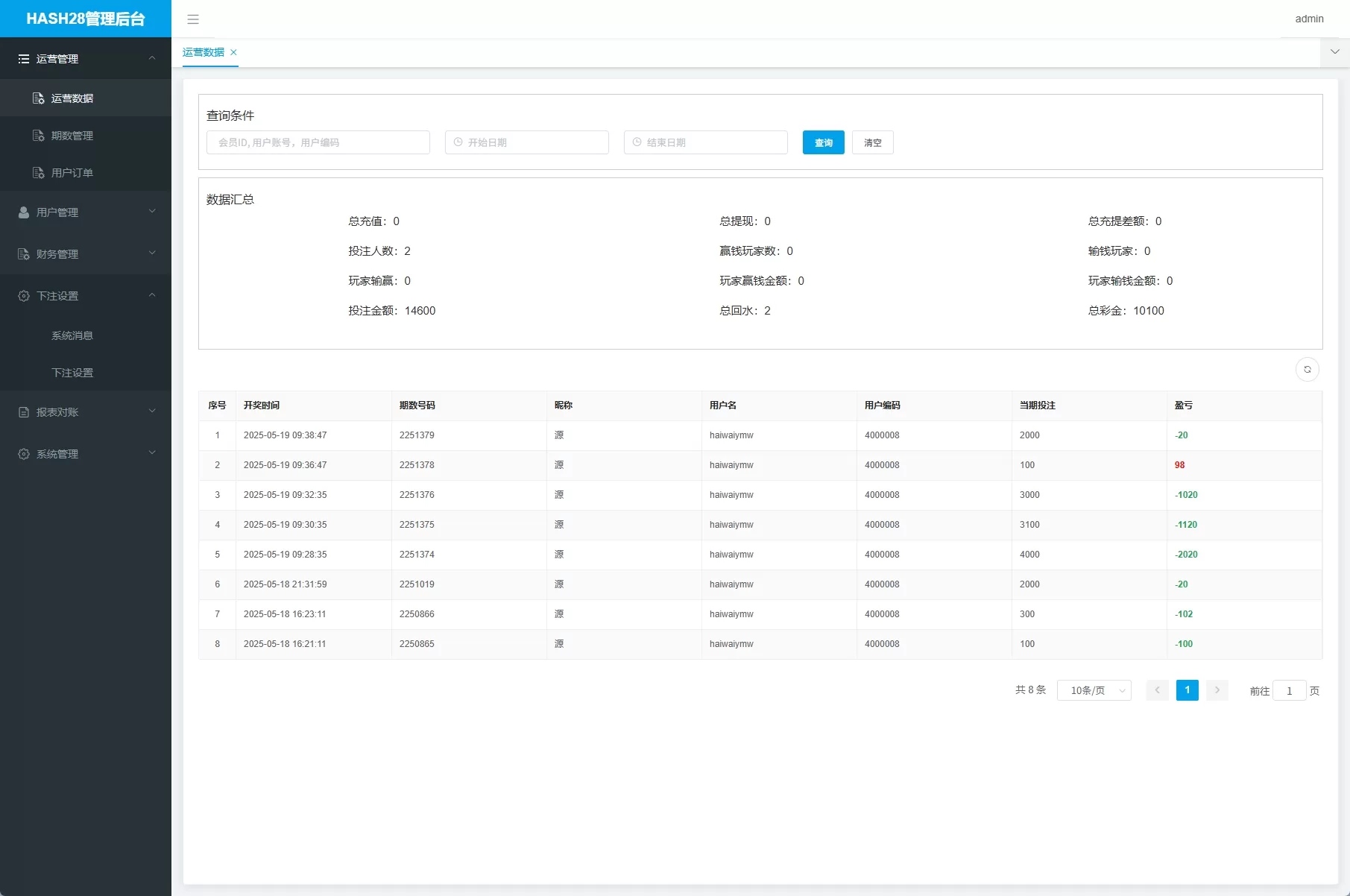This screenshot has height=896, width=1350.
Task: Expand the 用户管理 menu
Action: click(x=86, y=212)
